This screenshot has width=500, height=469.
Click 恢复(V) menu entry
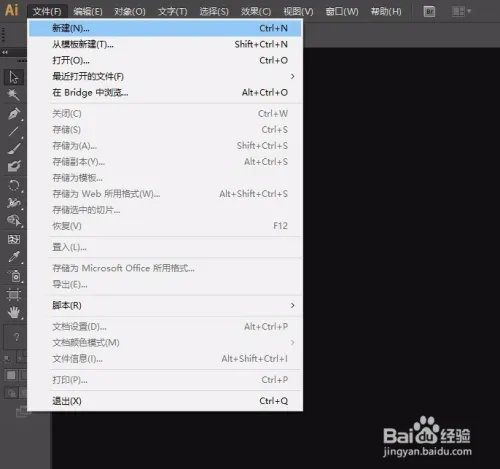[x=165, y=226]
